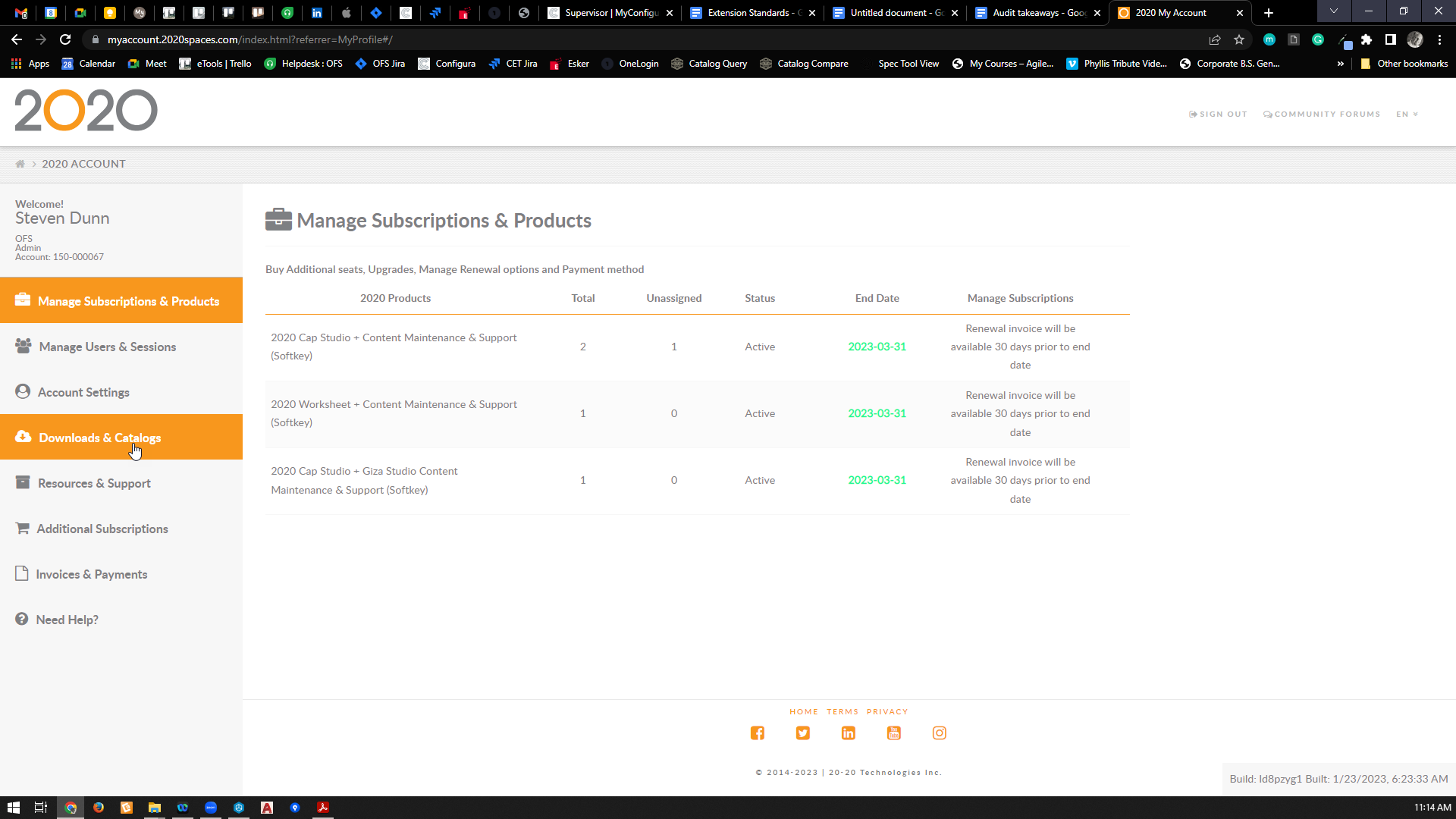
Task: Open Downloads & Catalogs menu item
Action: coord(99,438)
